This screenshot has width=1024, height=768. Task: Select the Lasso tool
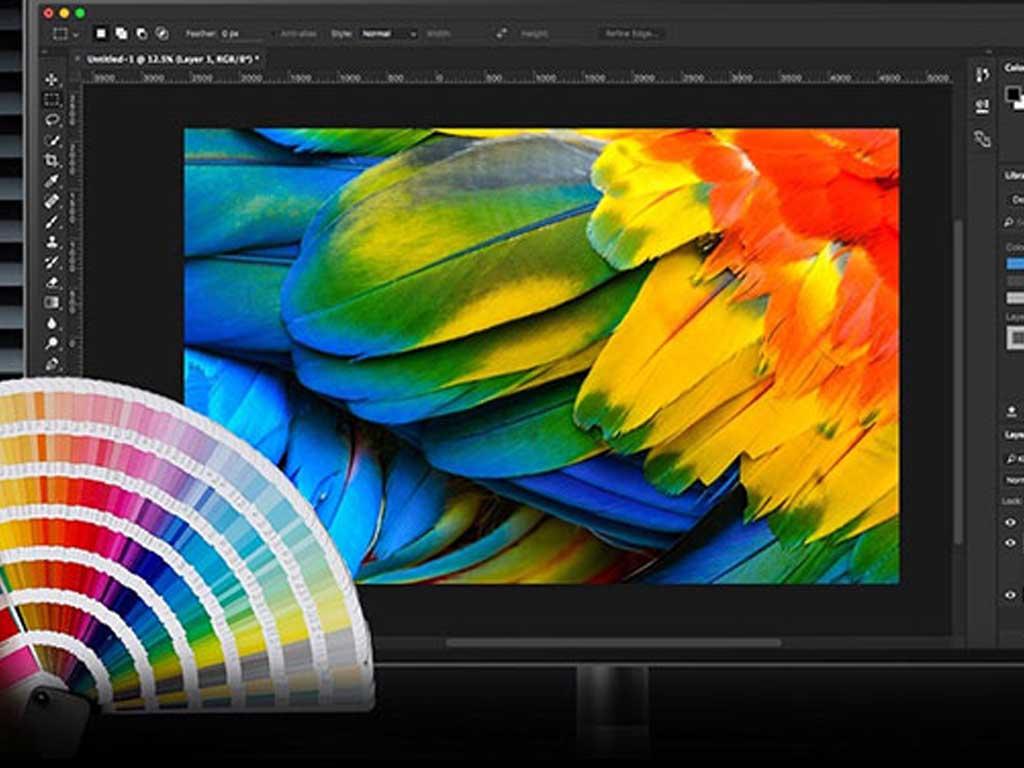click(52, 119)
